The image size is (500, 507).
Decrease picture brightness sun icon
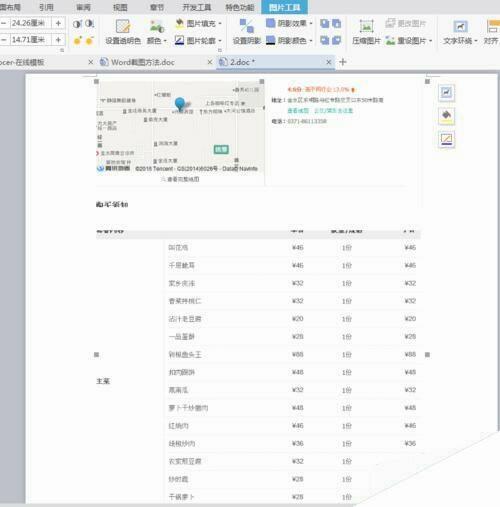89,40
